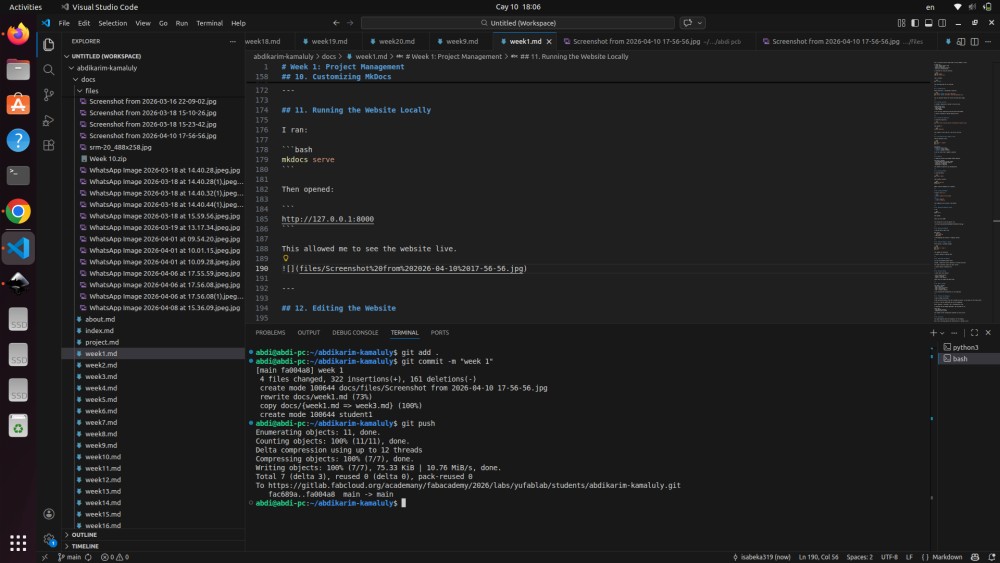Image resolution: width=1000 pixels, height=563 pixels.
Task: Click the lightbulb code action on line 189
Action: (x=286, y=258)
